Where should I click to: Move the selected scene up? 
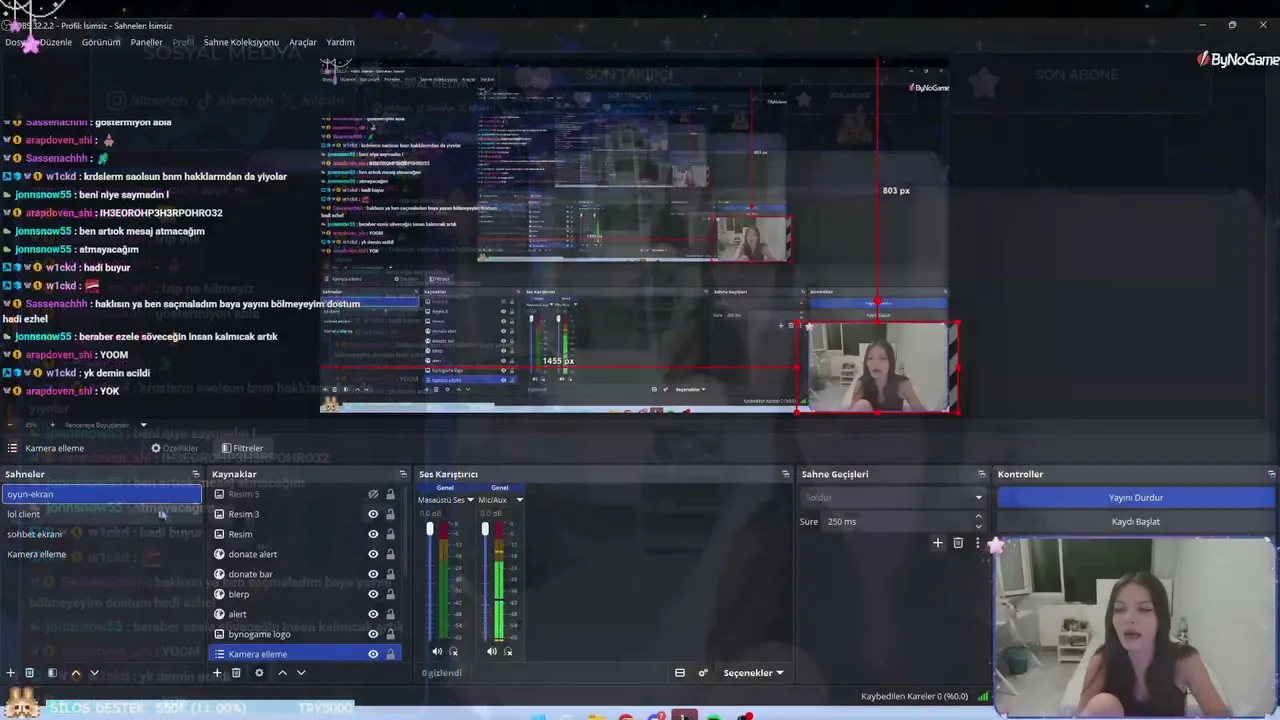76,673
